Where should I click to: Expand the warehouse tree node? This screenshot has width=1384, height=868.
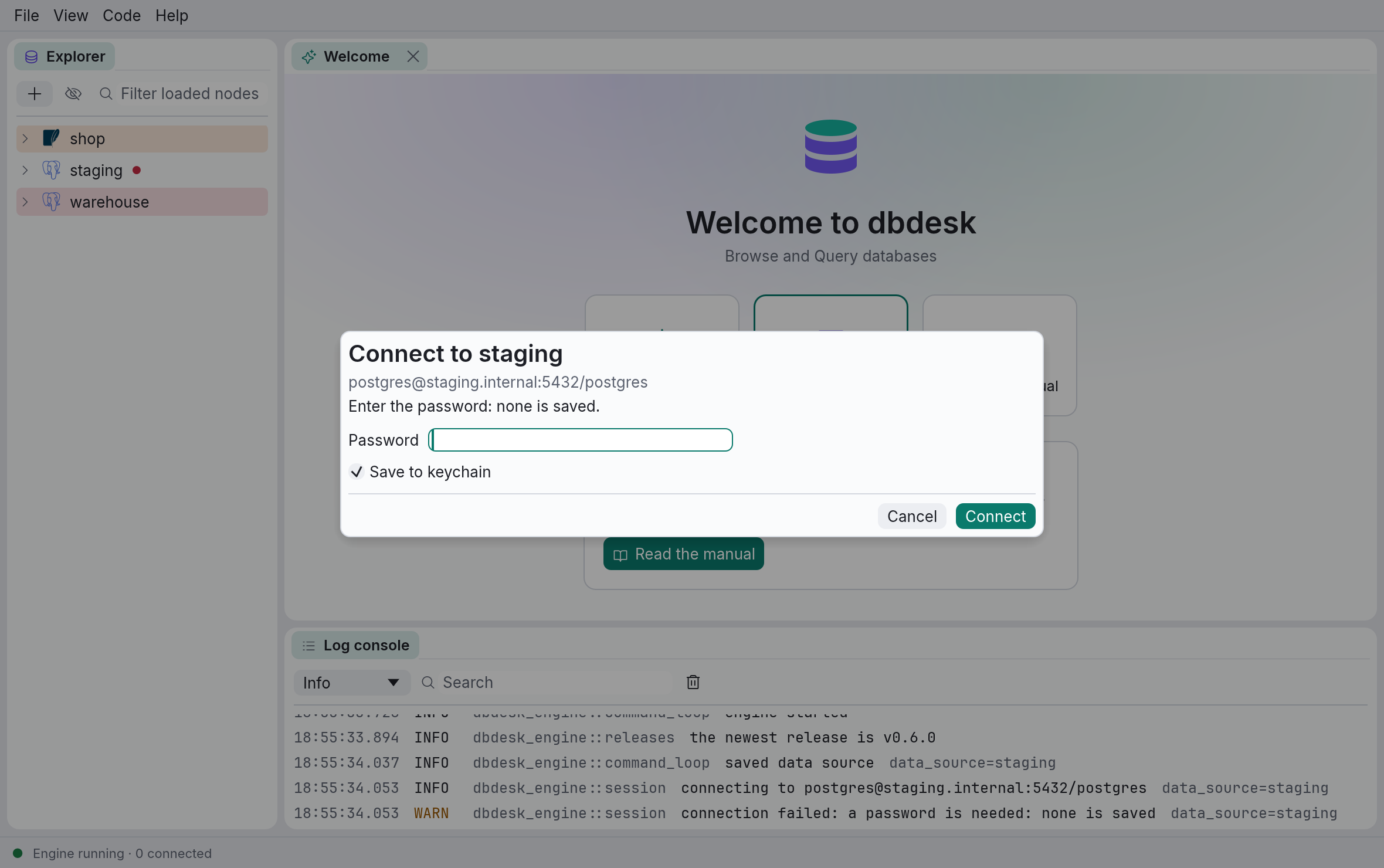coord(25,202)
